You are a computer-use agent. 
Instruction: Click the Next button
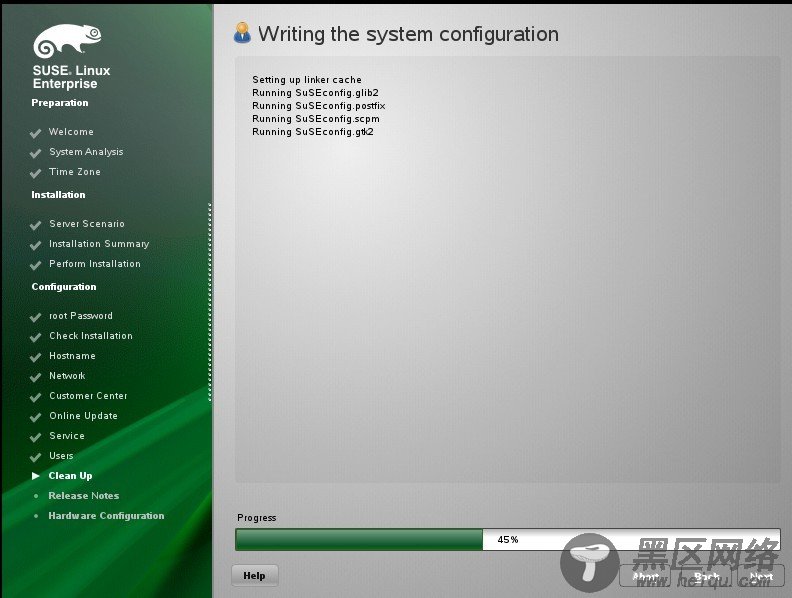click(761, 576)
